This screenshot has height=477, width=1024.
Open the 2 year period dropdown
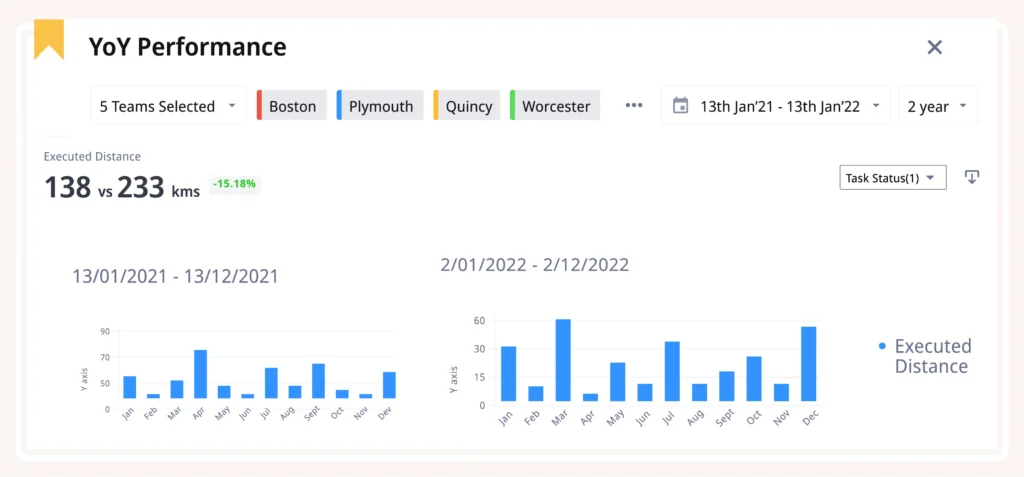pyautogui.click(x=937, y=106)
